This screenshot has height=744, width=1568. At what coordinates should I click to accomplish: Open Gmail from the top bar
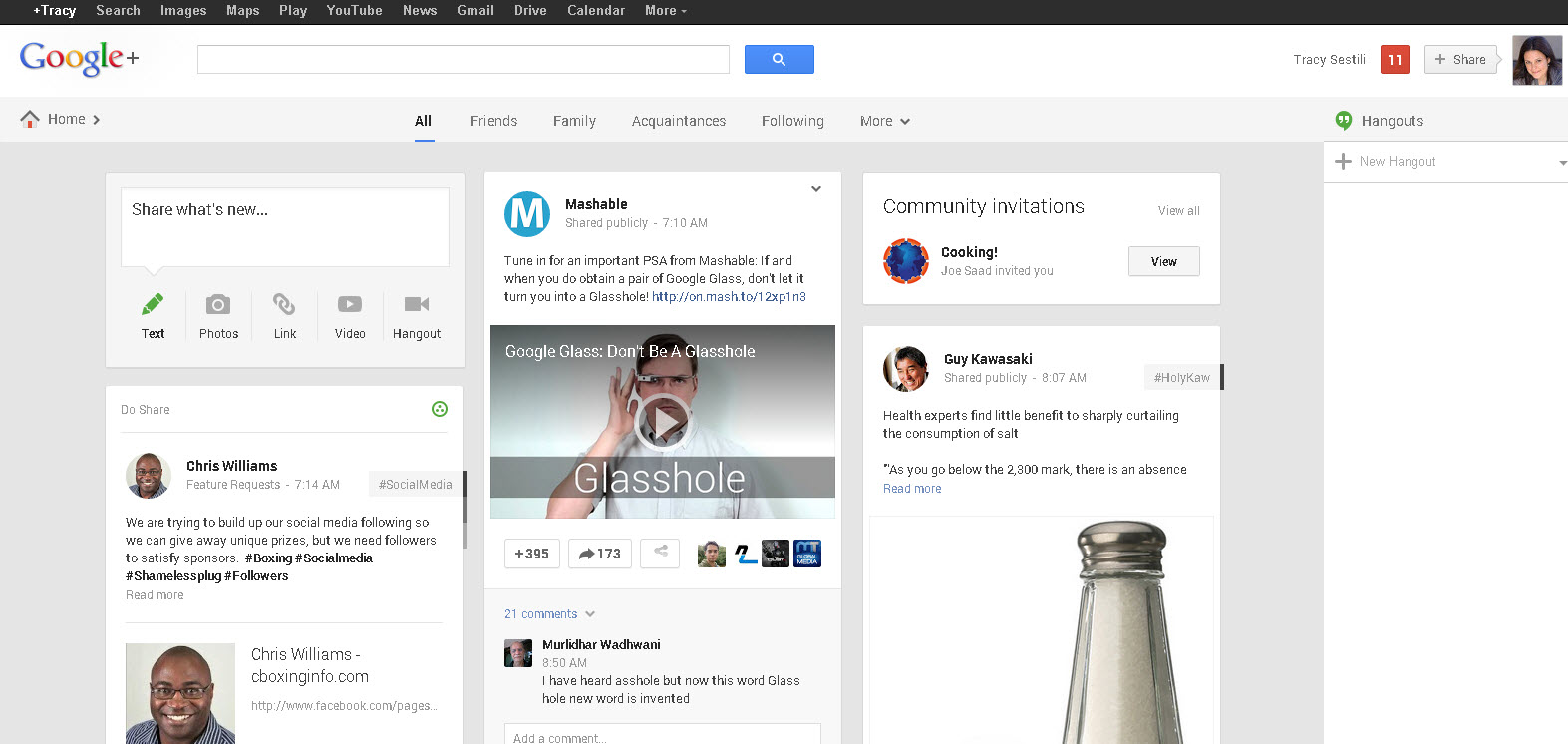tap(475, 10)
